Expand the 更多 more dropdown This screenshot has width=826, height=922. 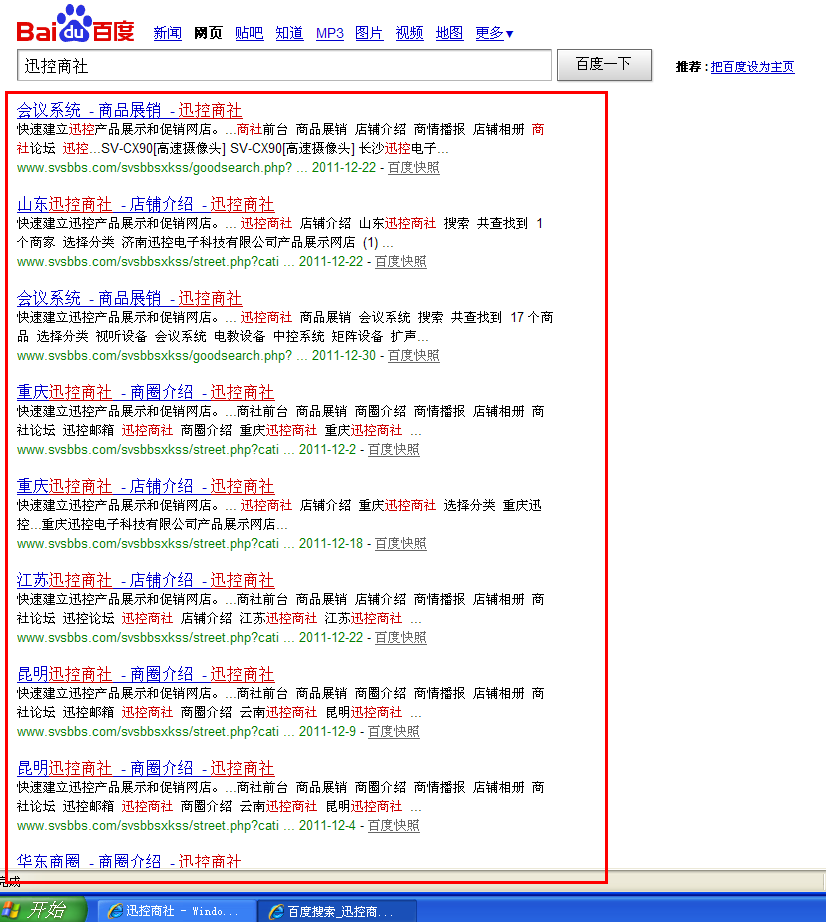(494, 33)
